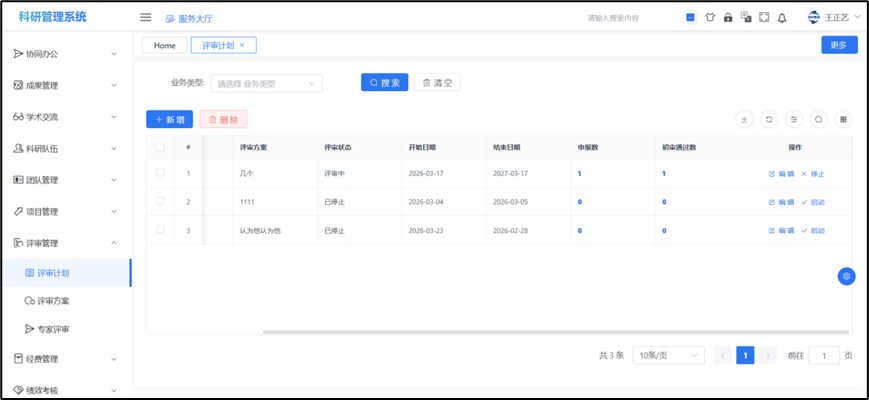Click the 新增 button

(x=169, y=119)
